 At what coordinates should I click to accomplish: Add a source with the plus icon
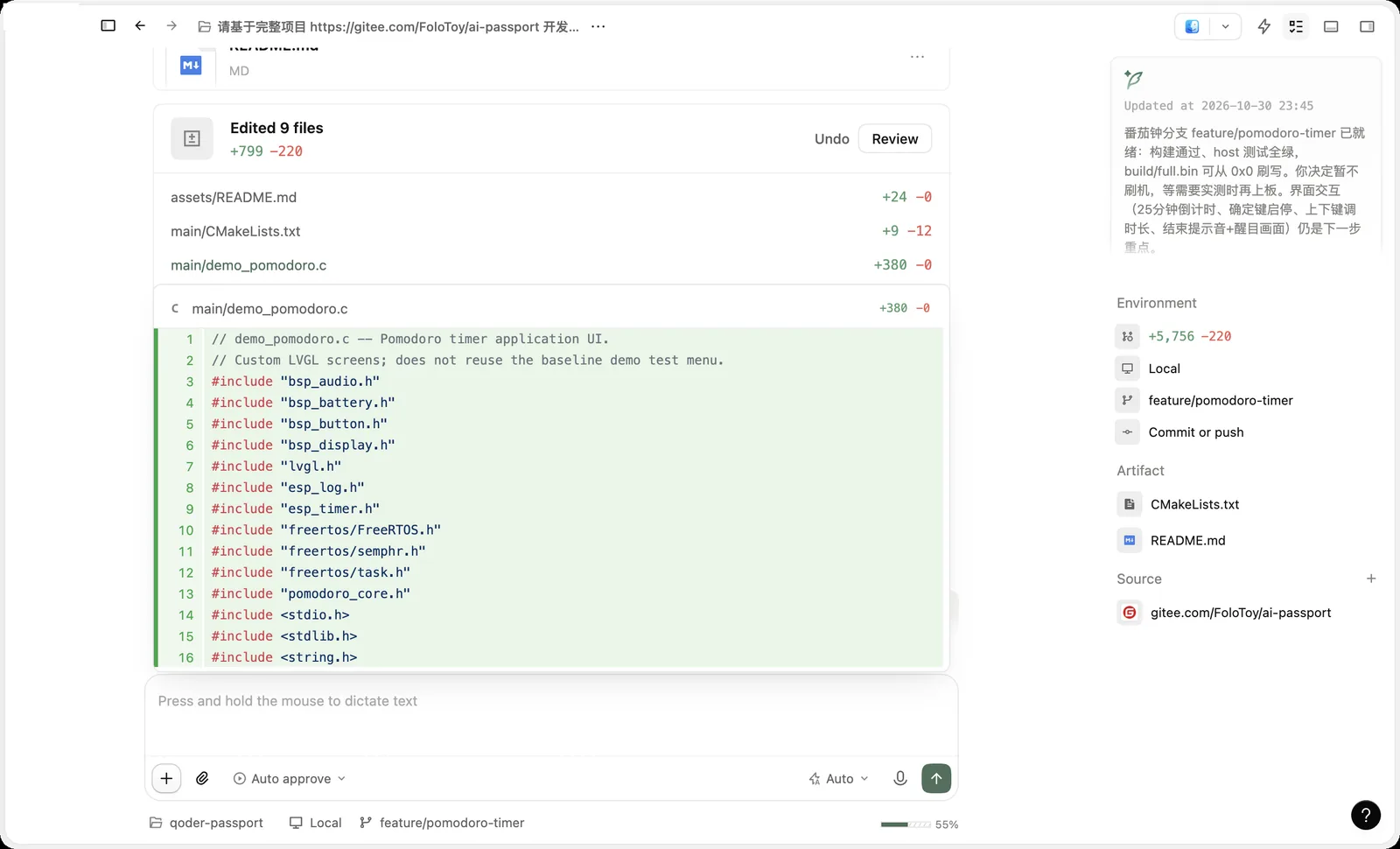pyautogui.click(x=1371, y=579)
